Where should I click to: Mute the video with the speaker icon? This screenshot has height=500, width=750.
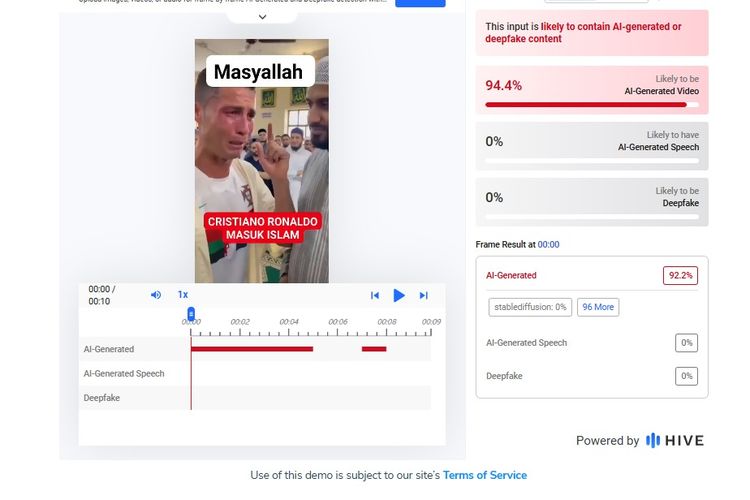pyautogui.click(x=156, y=295)
